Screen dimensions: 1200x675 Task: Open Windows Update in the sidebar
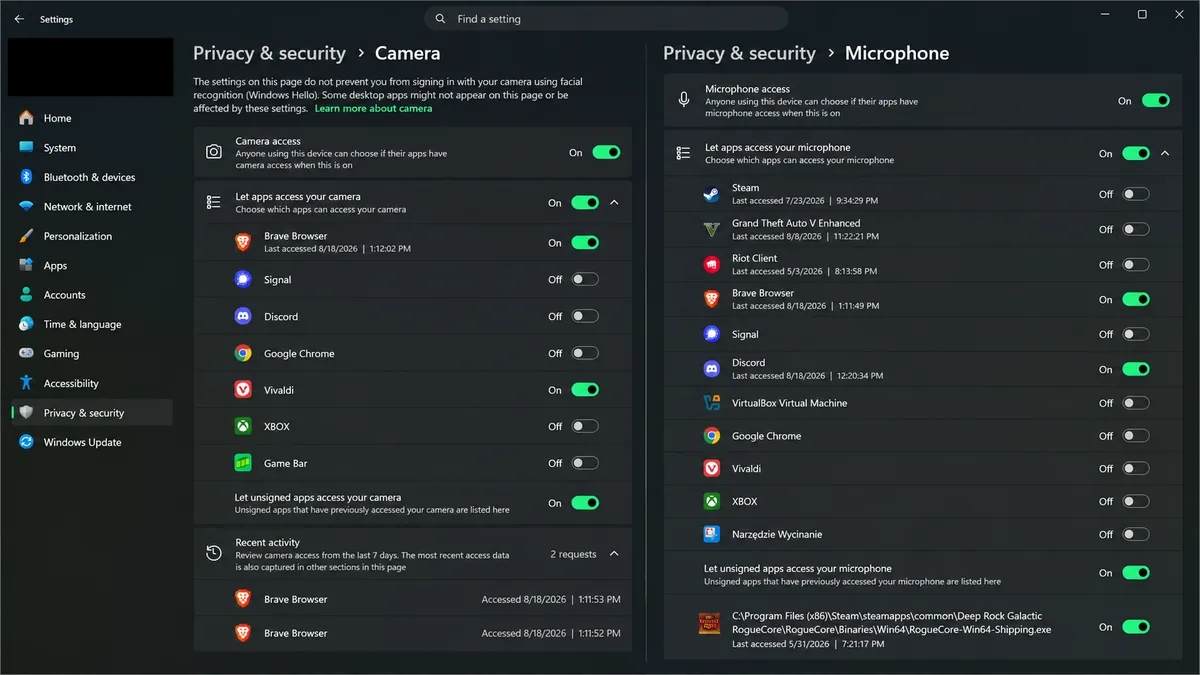[91, 442]
